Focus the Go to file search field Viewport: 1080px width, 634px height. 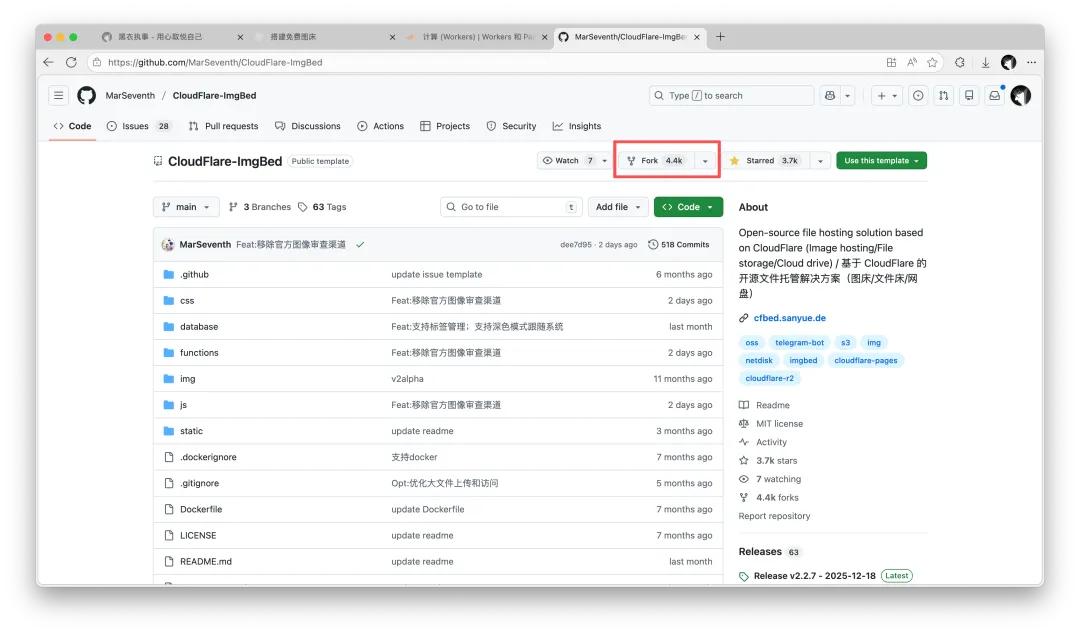coord(511,207)
